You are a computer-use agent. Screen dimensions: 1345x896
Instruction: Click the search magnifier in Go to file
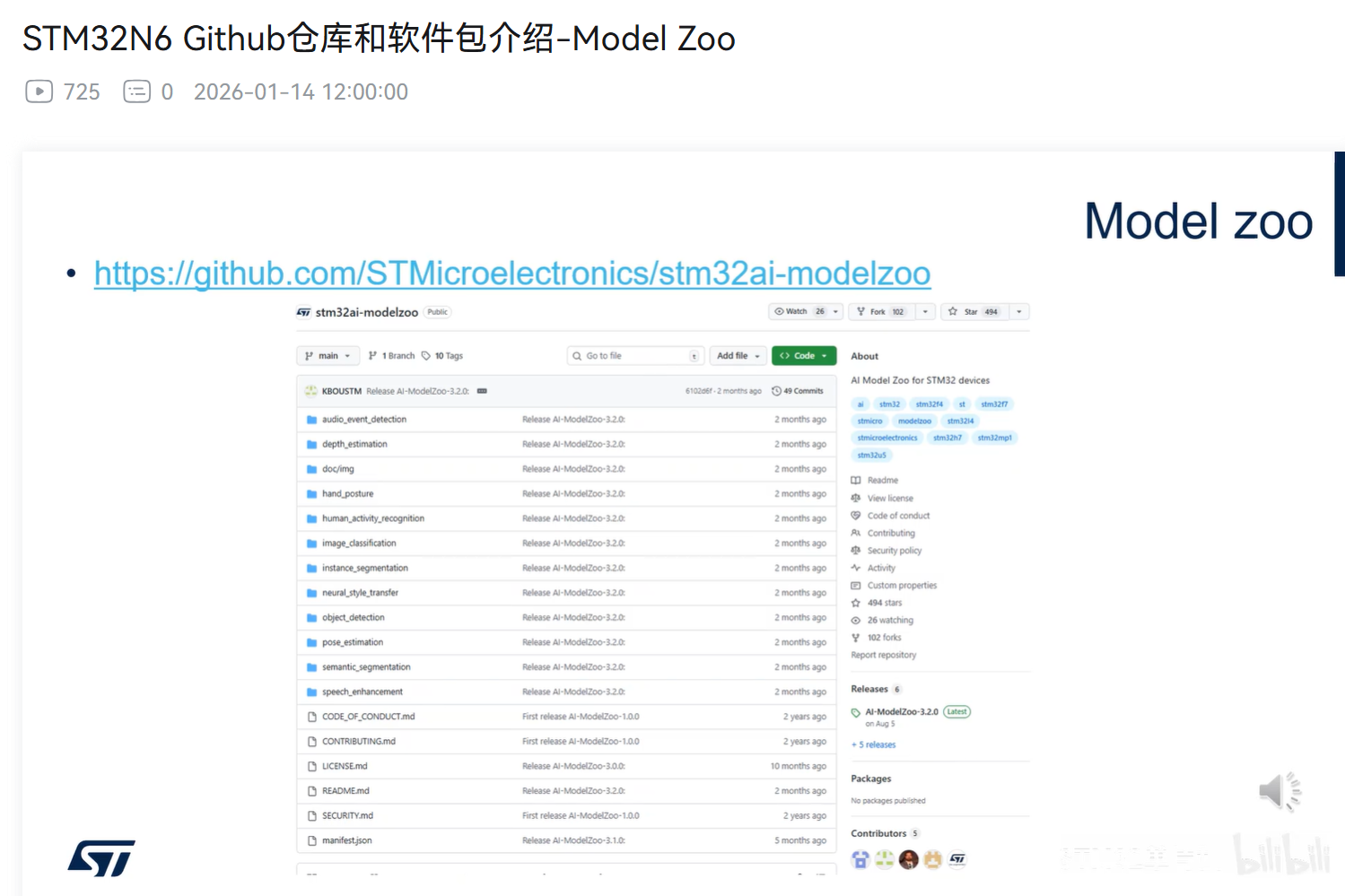(577, 356)
